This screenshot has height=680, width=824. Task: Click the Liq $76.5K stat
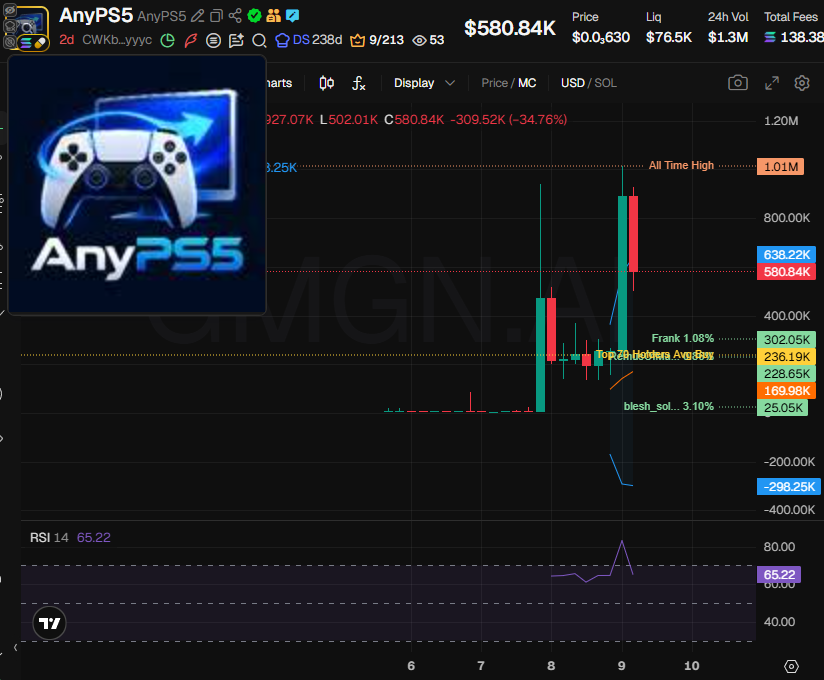(668, 27)
